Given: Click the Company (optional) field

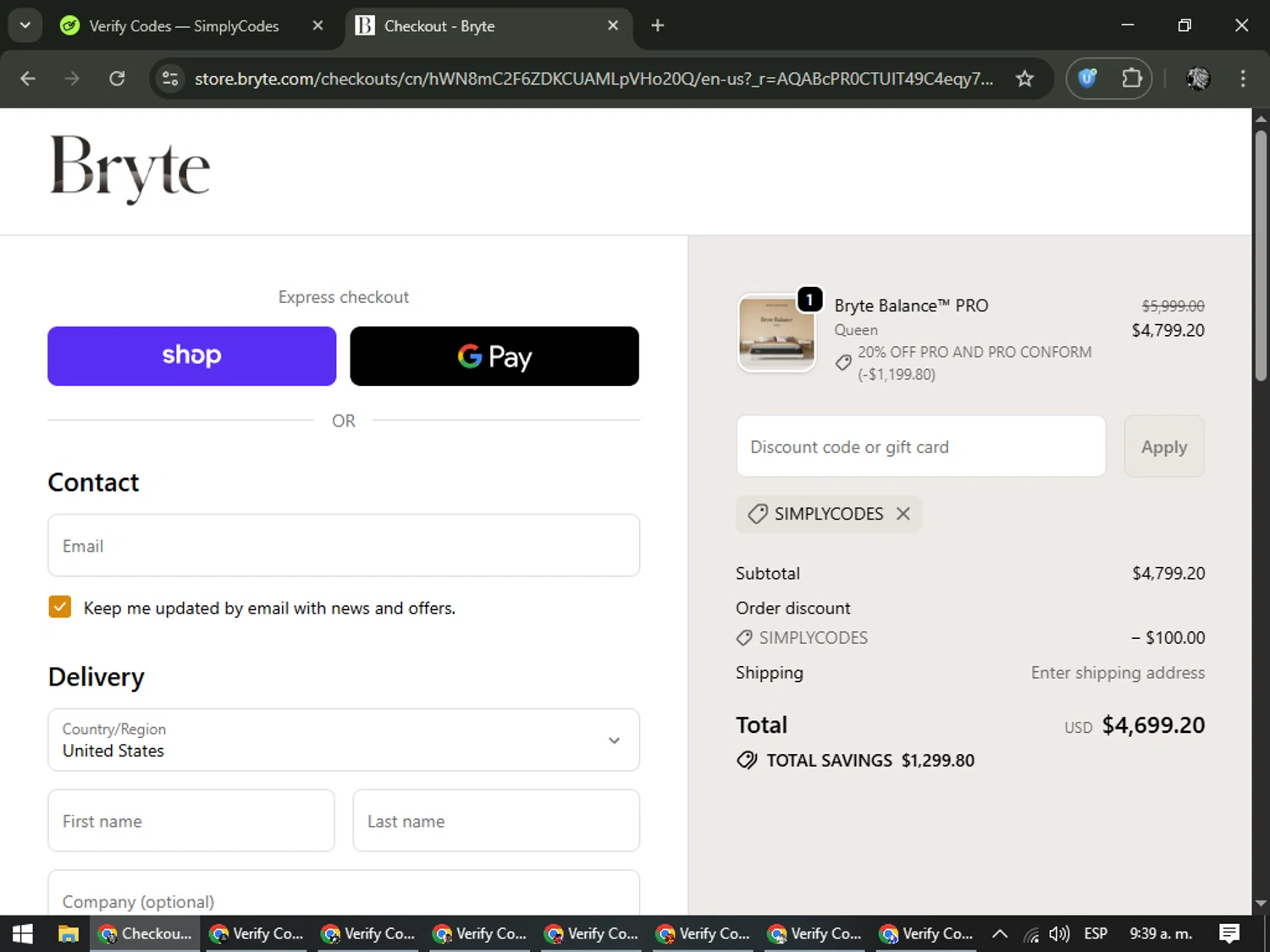Looking at the screenshot, I should pos(344,894).
